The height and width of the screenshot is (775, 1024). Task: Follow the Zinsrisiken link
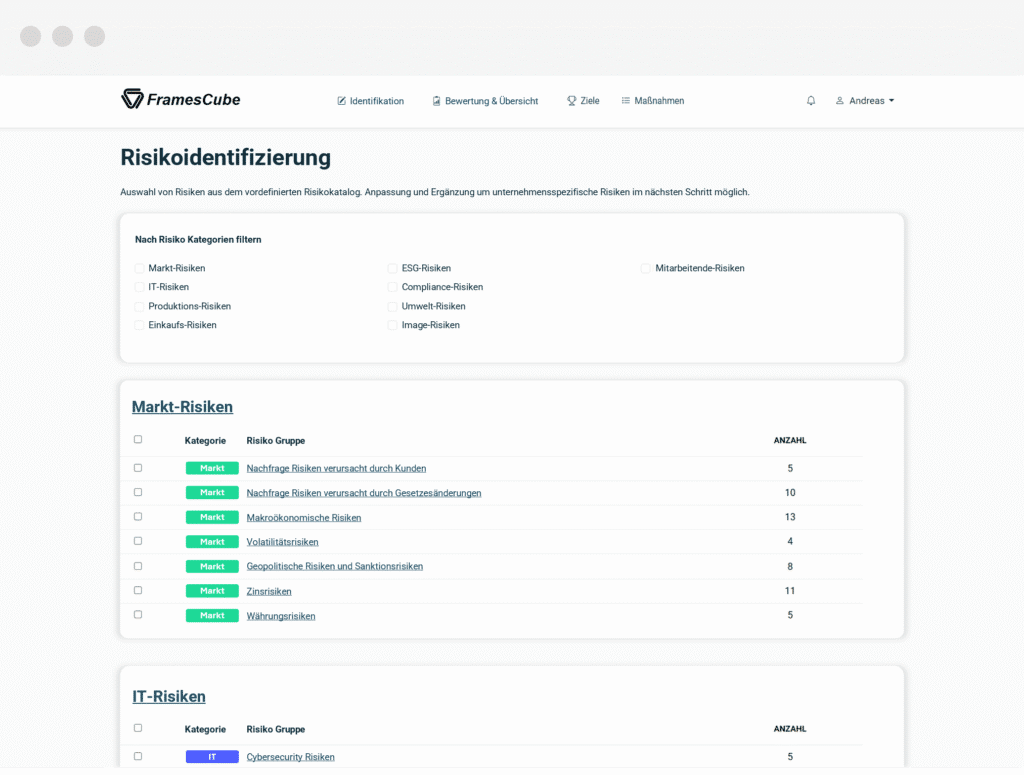(268, 592)
